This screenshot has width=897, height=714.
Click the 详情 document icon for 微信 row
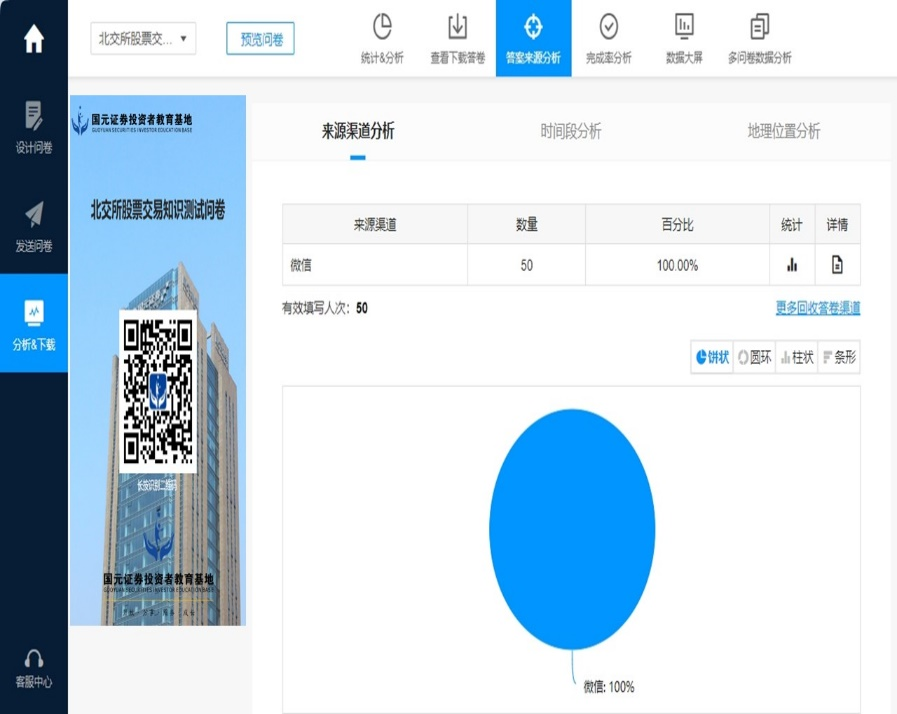click(x=837, y=265)
